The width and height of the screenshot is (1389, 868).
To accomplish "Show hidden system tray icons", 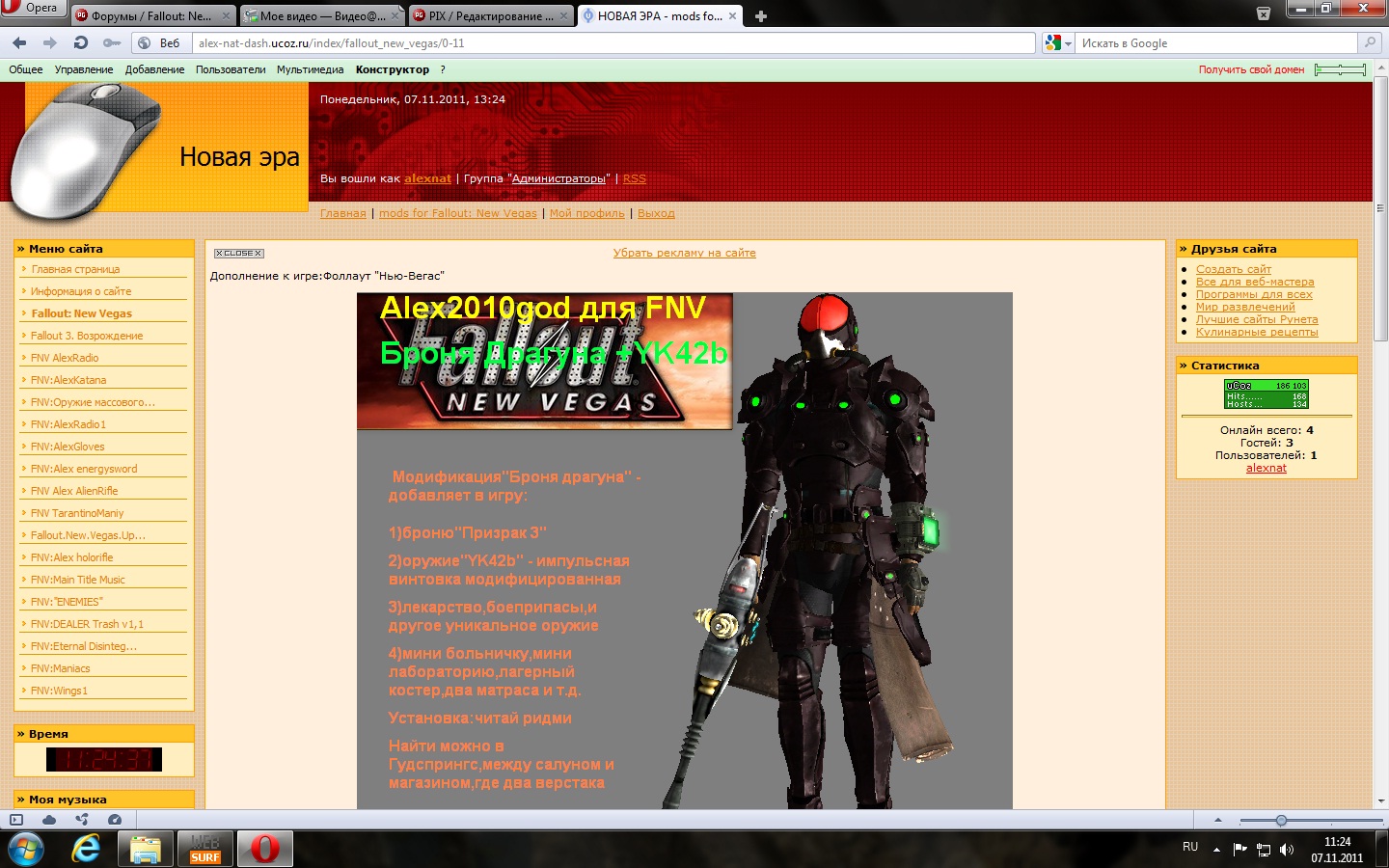I will point(1216,850).
